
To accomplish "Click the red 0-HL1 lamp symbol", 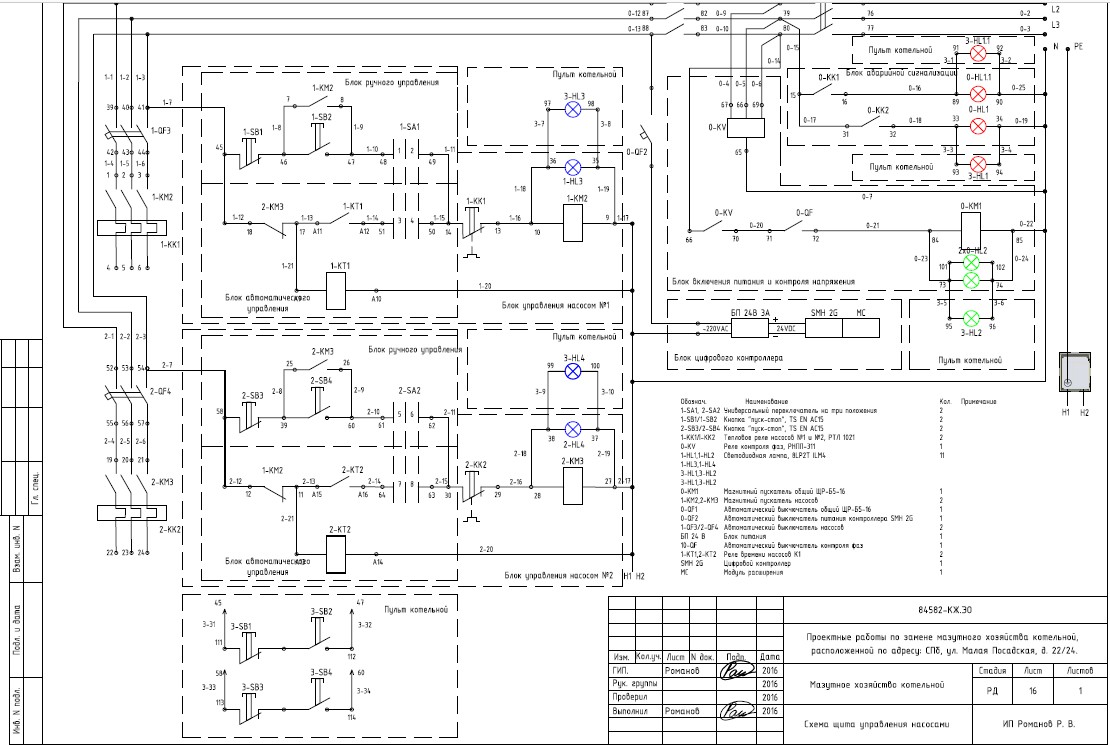I will (978, 126).
